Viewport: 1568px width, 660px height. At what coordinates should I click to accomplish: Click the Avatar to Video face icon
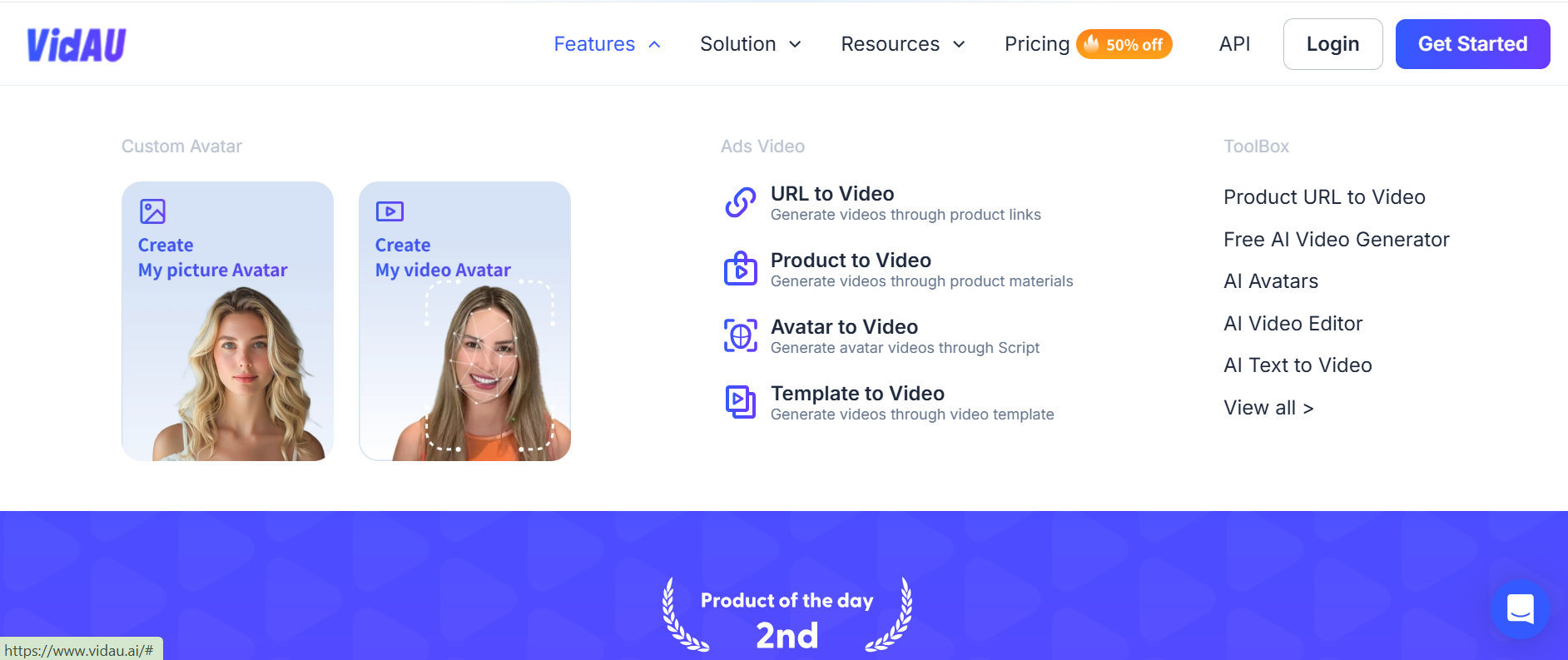(x=740, y=335)
